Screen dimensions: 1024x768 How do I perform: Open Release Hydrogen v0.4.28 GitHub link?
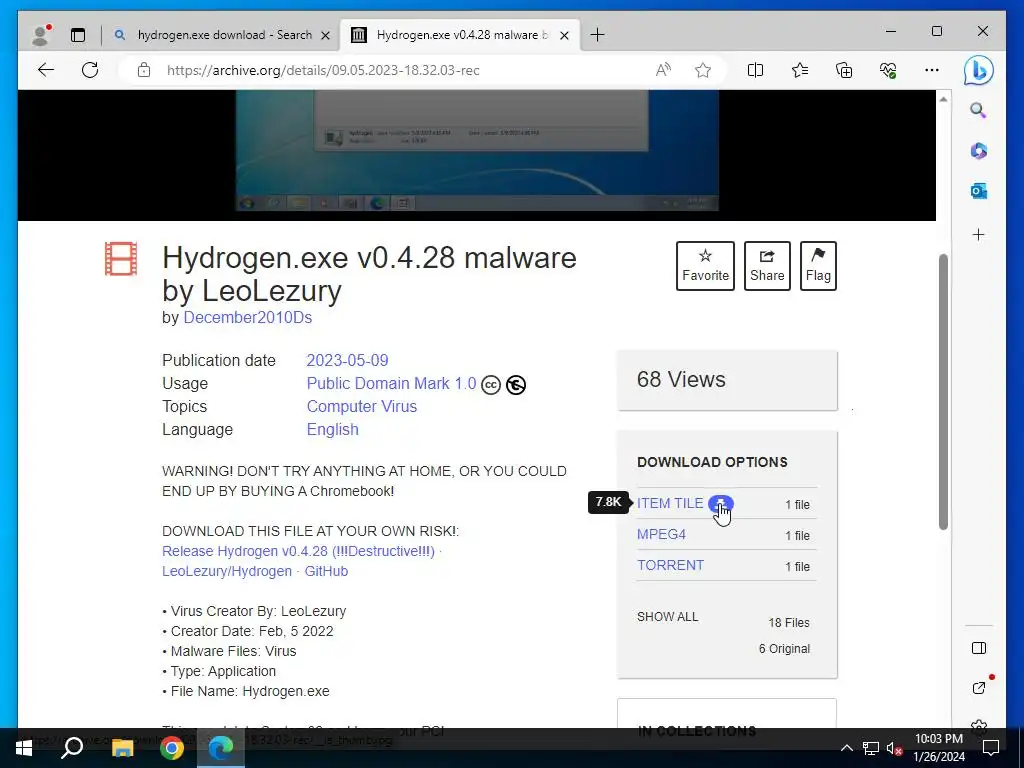pyautogui.click(x=302, y=561)
